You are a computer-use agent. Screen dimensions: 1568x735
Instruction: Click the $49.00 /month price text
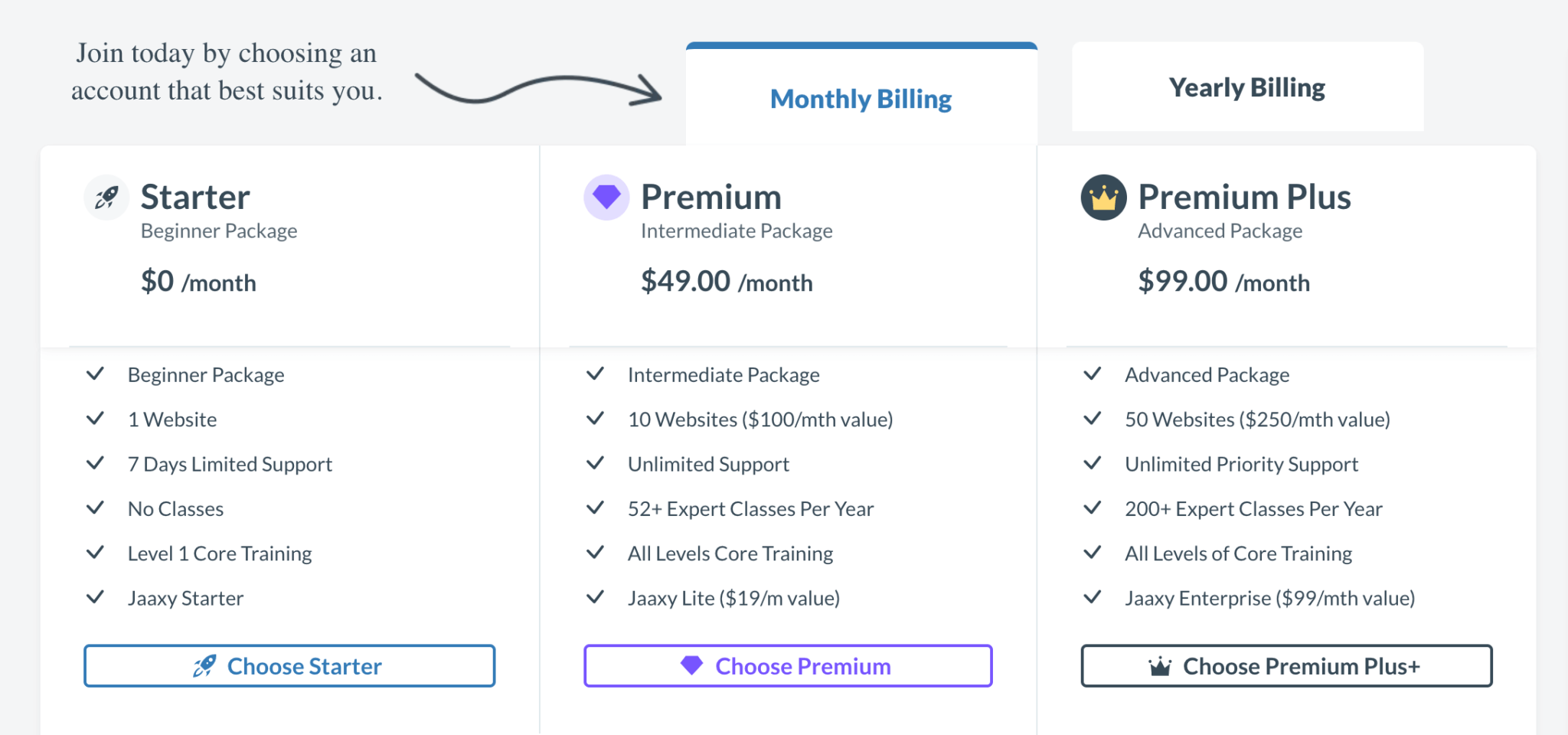[727, 282]
